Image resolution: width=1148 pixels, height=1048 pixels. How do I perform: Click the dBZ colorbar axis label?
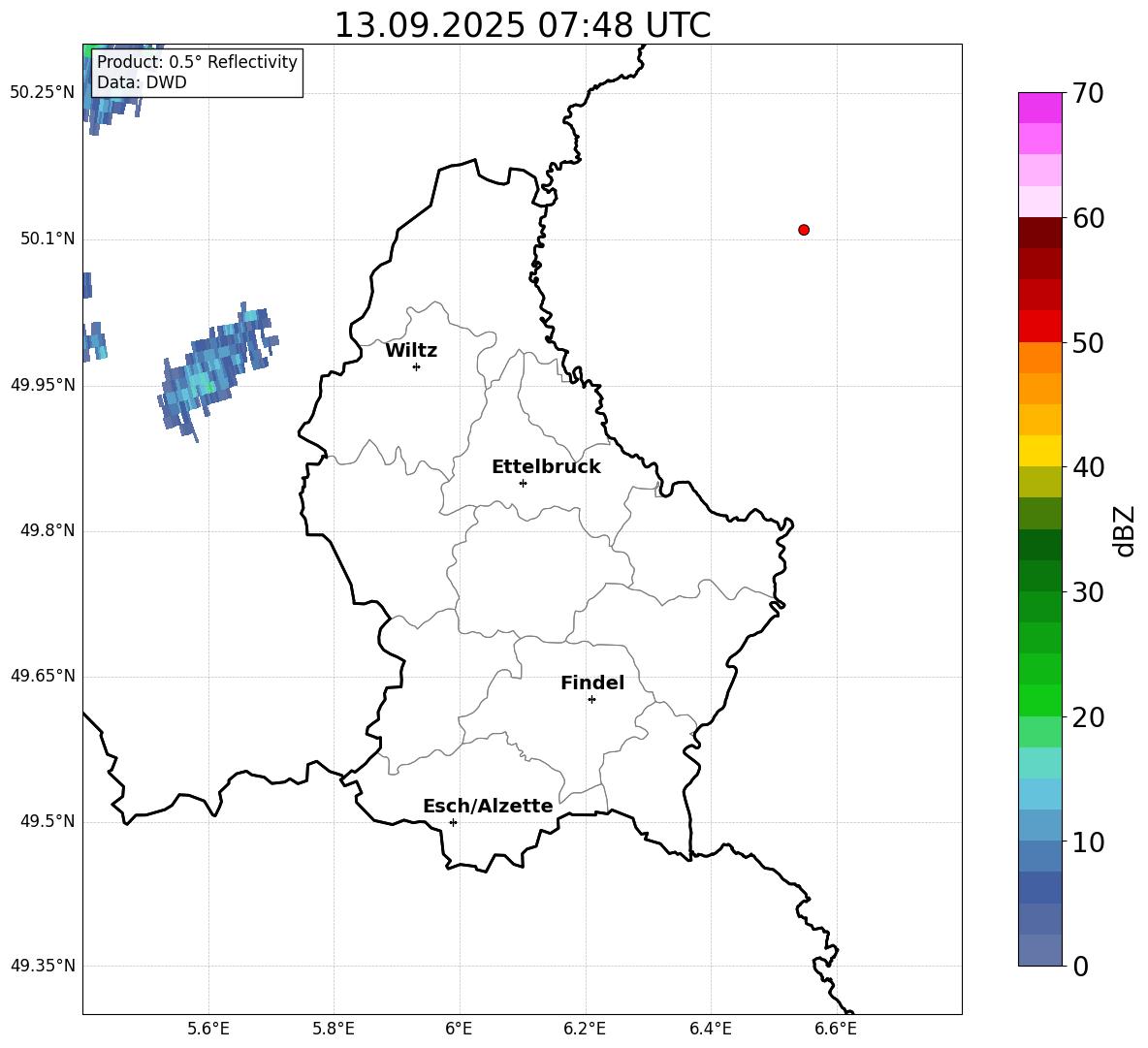point(1126,530)
